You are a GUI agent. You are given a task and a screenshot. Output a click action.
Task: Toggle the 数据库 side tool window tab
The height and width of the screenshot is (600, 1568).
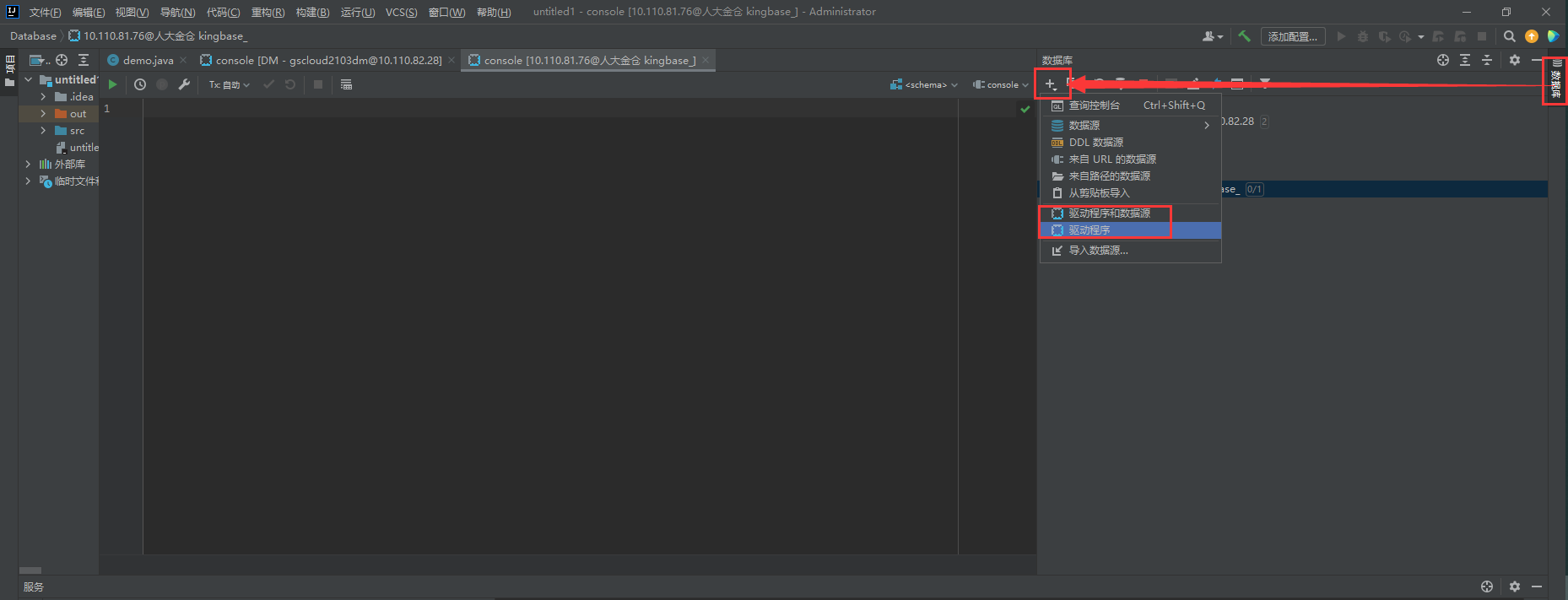coord(1556,79)
